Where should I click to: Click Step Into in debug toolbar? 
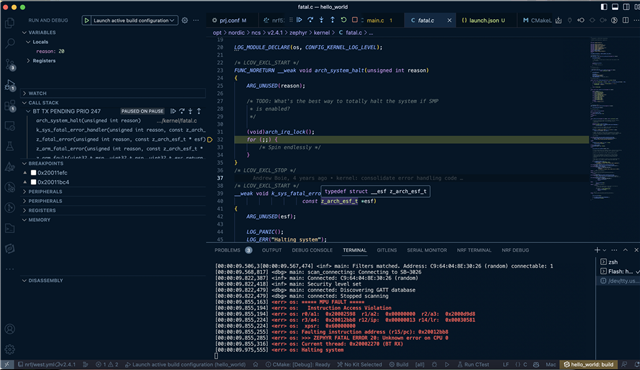pos(321,20)
